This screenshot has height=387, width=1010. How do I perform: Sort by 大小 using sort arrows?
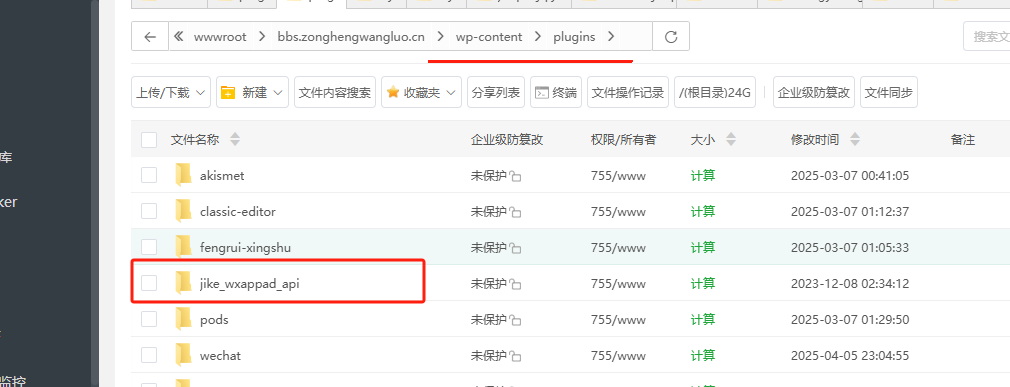coord(730,139)
